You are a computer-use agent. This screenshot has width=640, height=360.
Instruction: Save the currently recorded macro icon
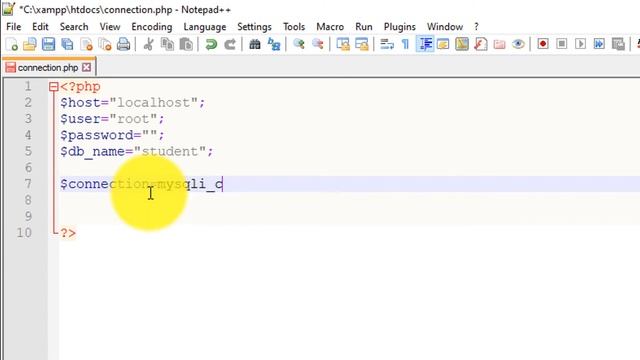tap(618, 44)
